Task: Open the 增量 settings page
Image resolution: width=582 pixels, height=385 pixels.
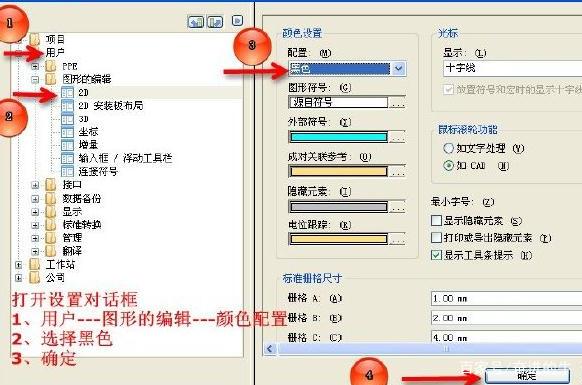Action: tap(88, 144)
